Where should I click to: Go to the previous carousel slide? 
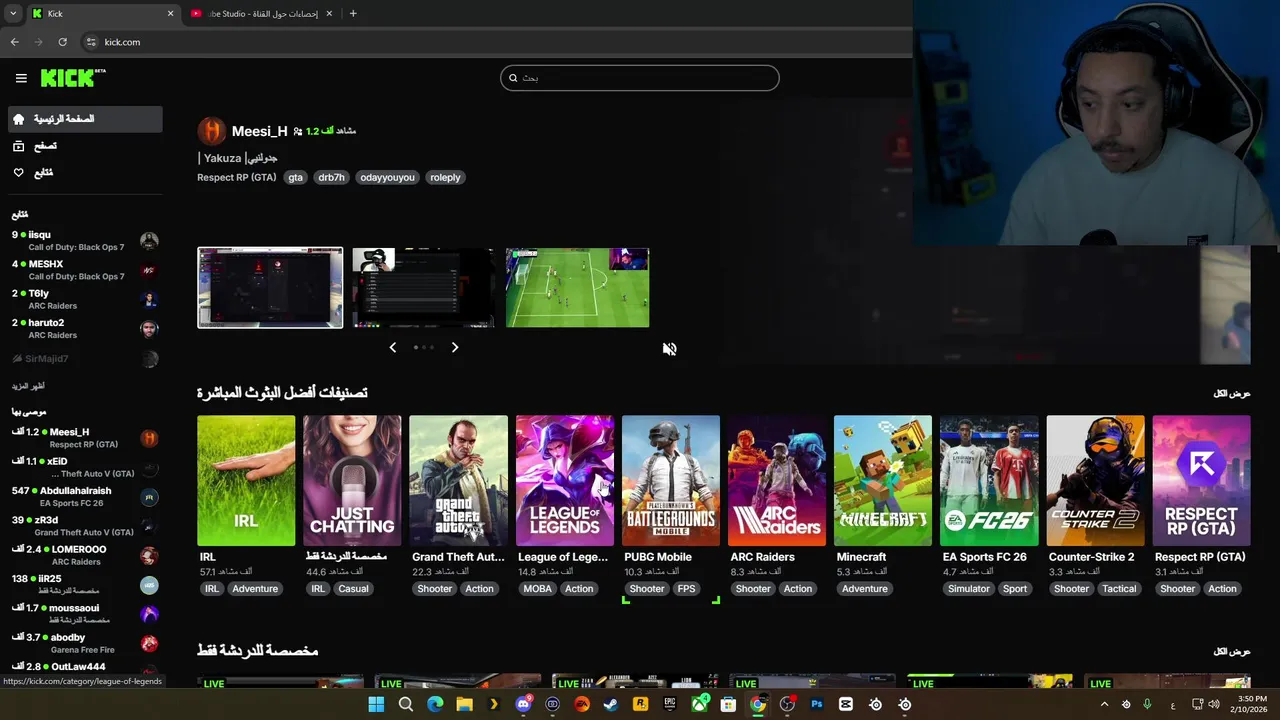click(x=393, y=347)
